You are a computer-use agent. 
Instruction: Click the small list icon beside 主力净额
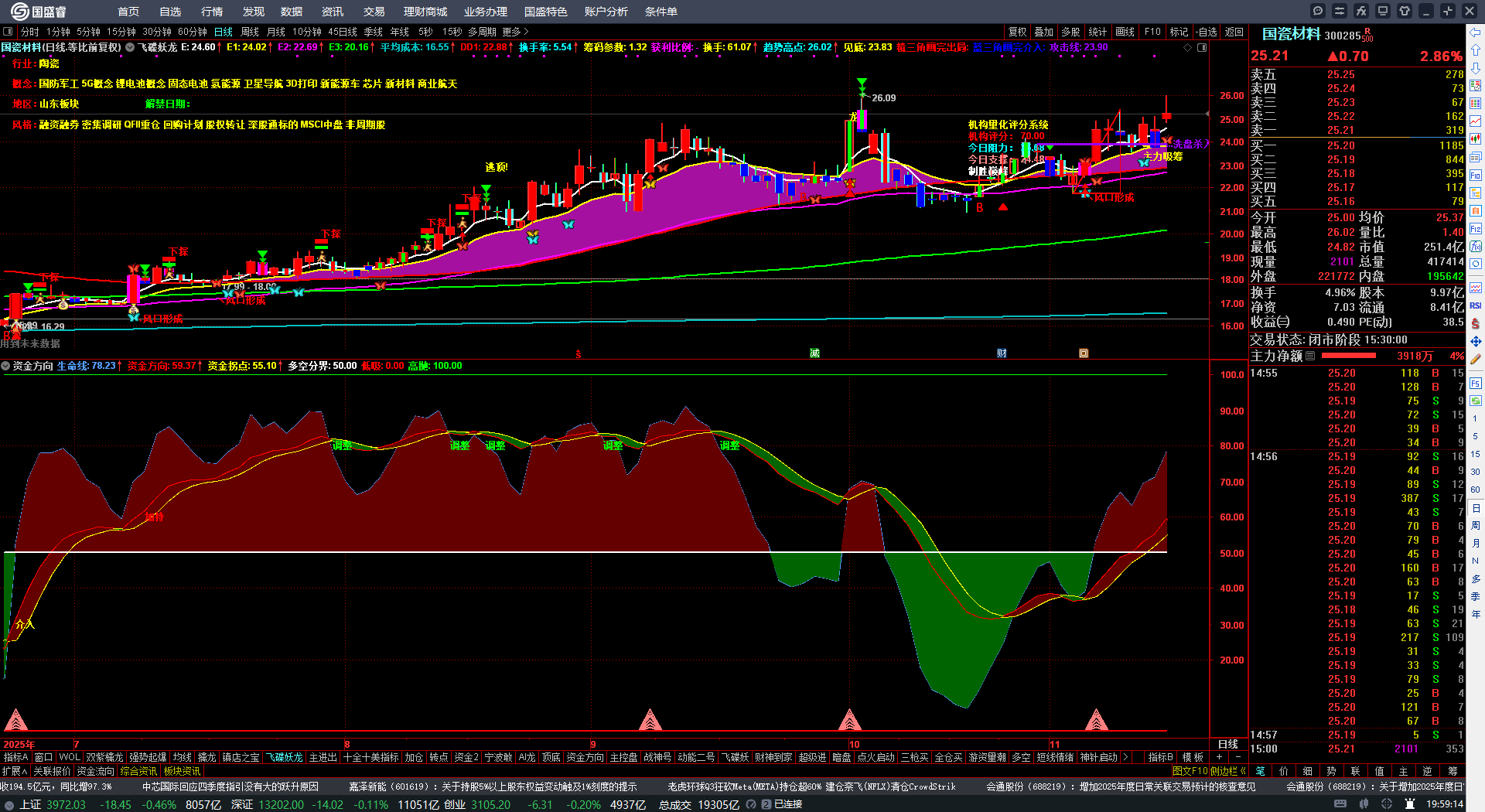(1310, 356)
